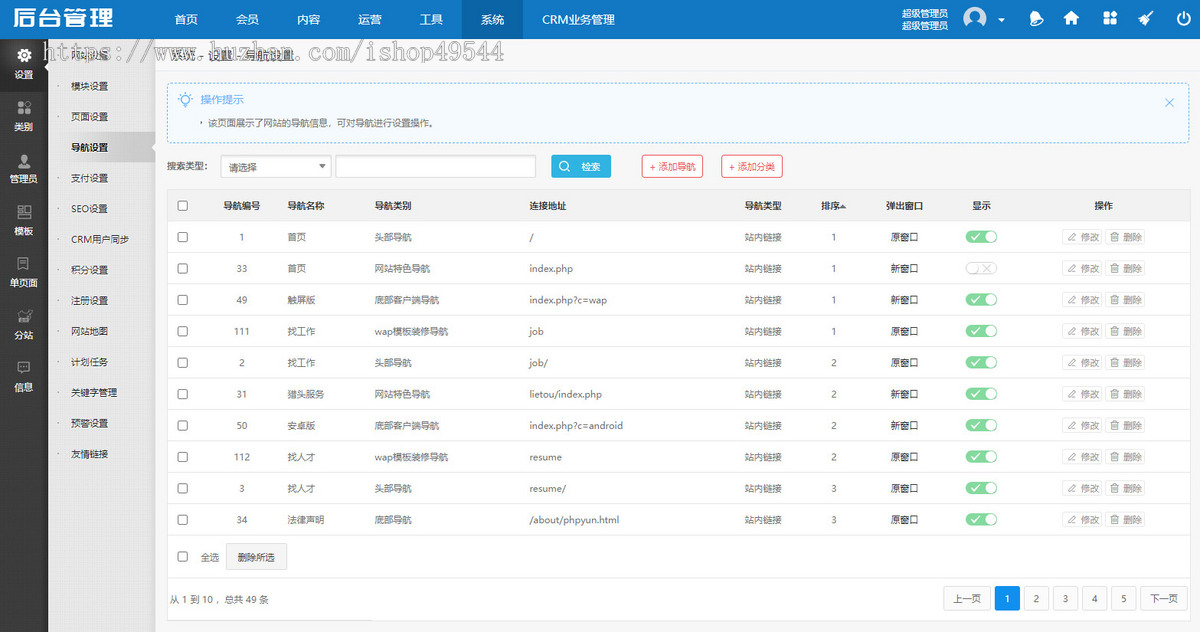Go to the 下一页 page
1200x632 pixels.
point(1164,599)
